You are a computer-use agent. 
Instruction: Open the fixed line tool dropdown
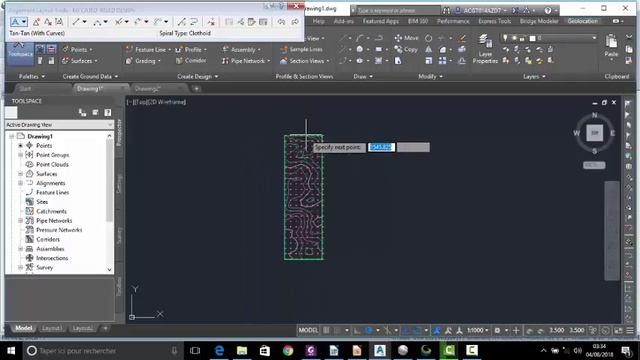(84, 22)
